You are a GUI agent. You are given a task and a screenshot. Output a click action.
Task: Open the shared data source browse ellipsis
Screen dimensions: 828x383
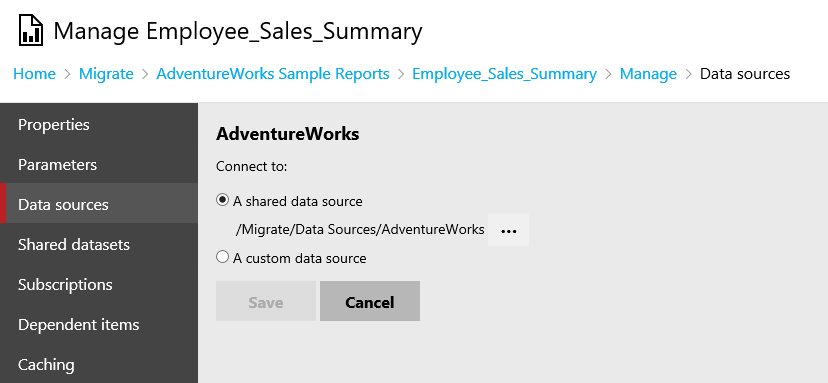tap(508, 230)
